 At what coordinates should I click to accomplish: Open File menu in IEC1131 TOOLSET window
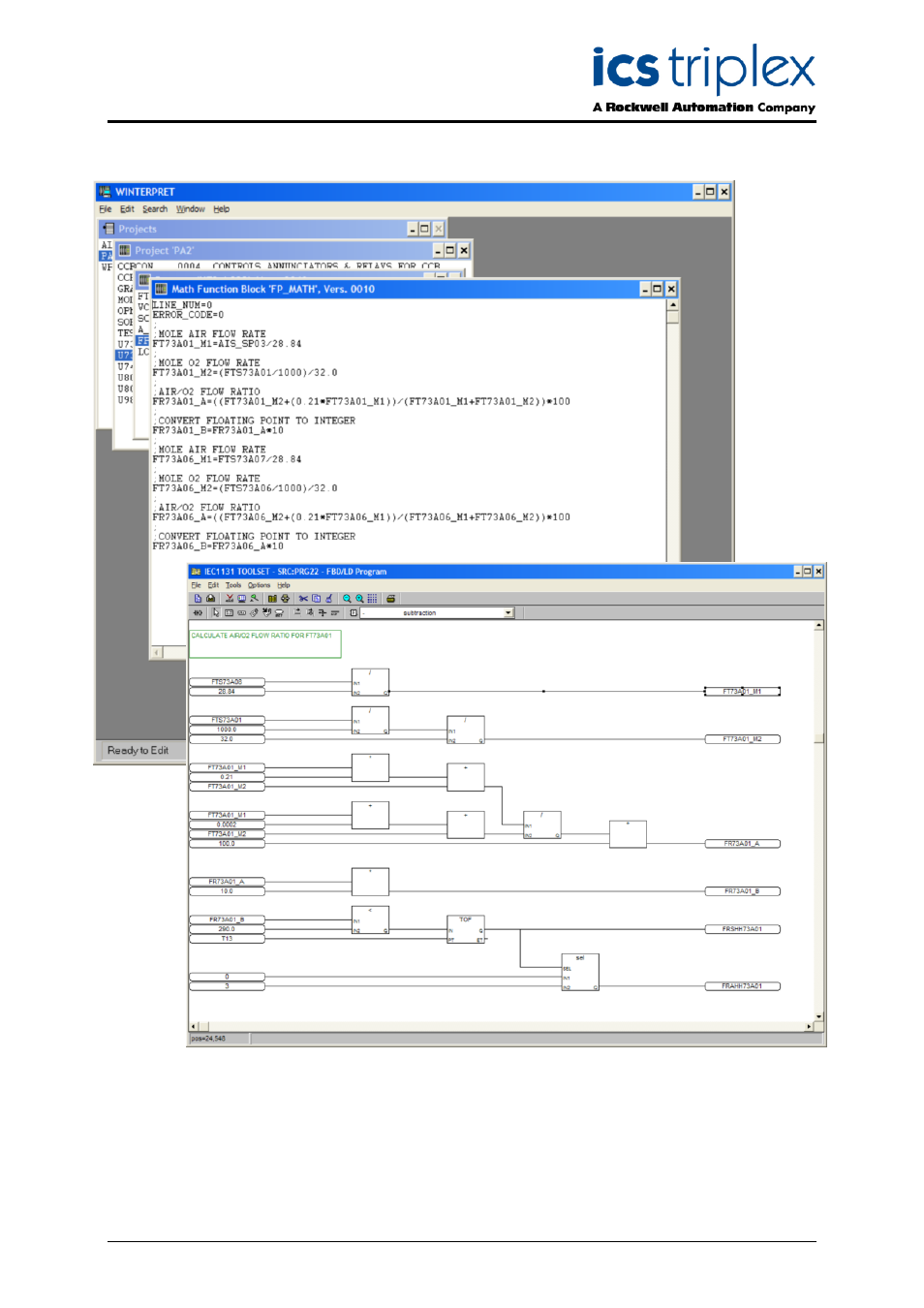pos(196,585)
